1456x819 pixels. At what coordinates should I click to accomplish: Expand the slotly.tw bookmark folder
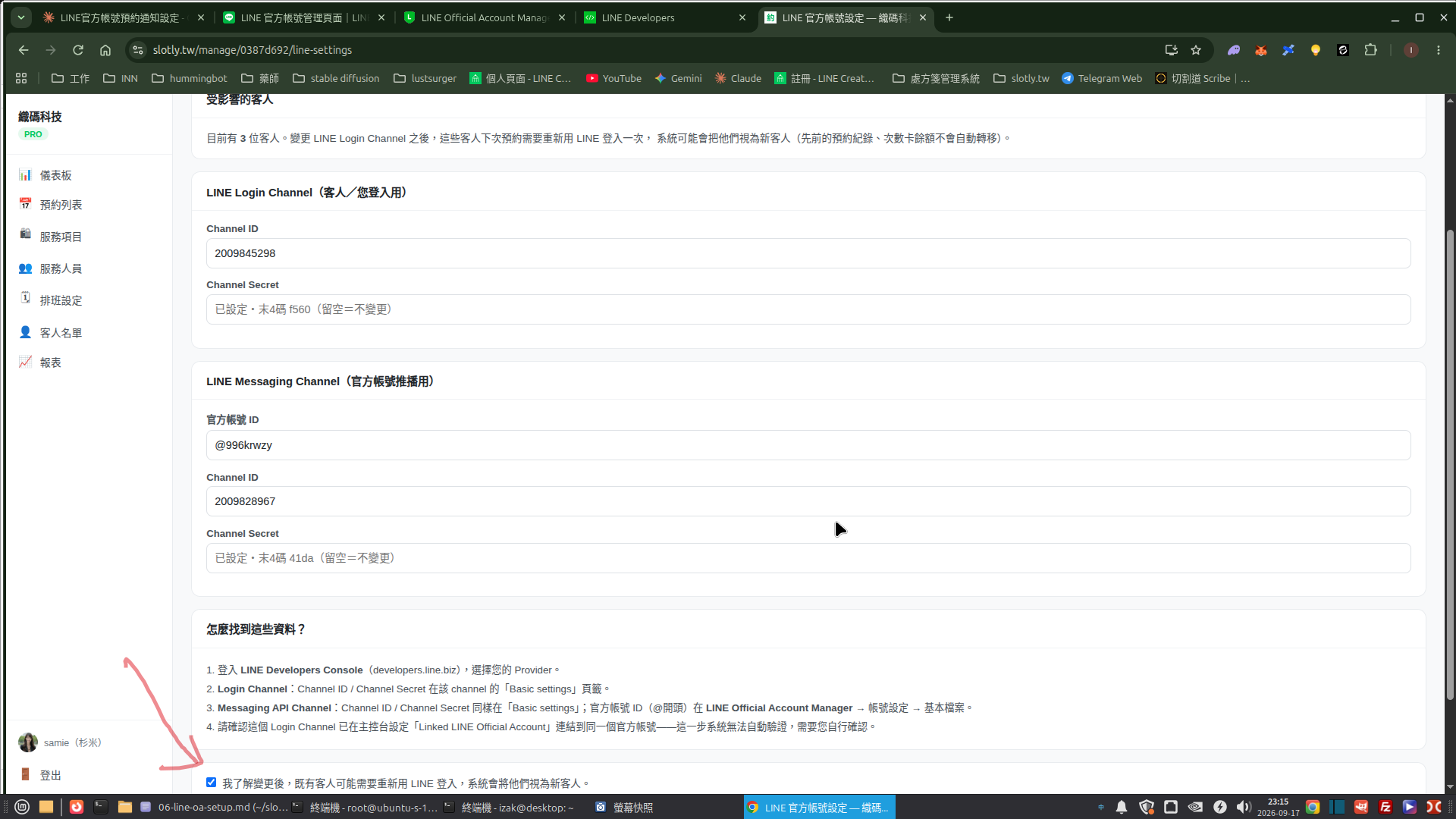click(1021, 78)
